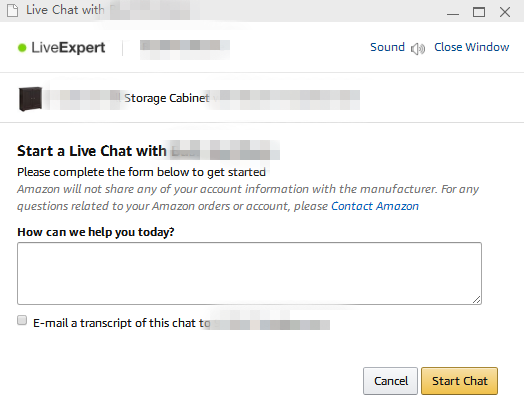
Task: Start the chat with Start Chat button
Action: (460, 381)
